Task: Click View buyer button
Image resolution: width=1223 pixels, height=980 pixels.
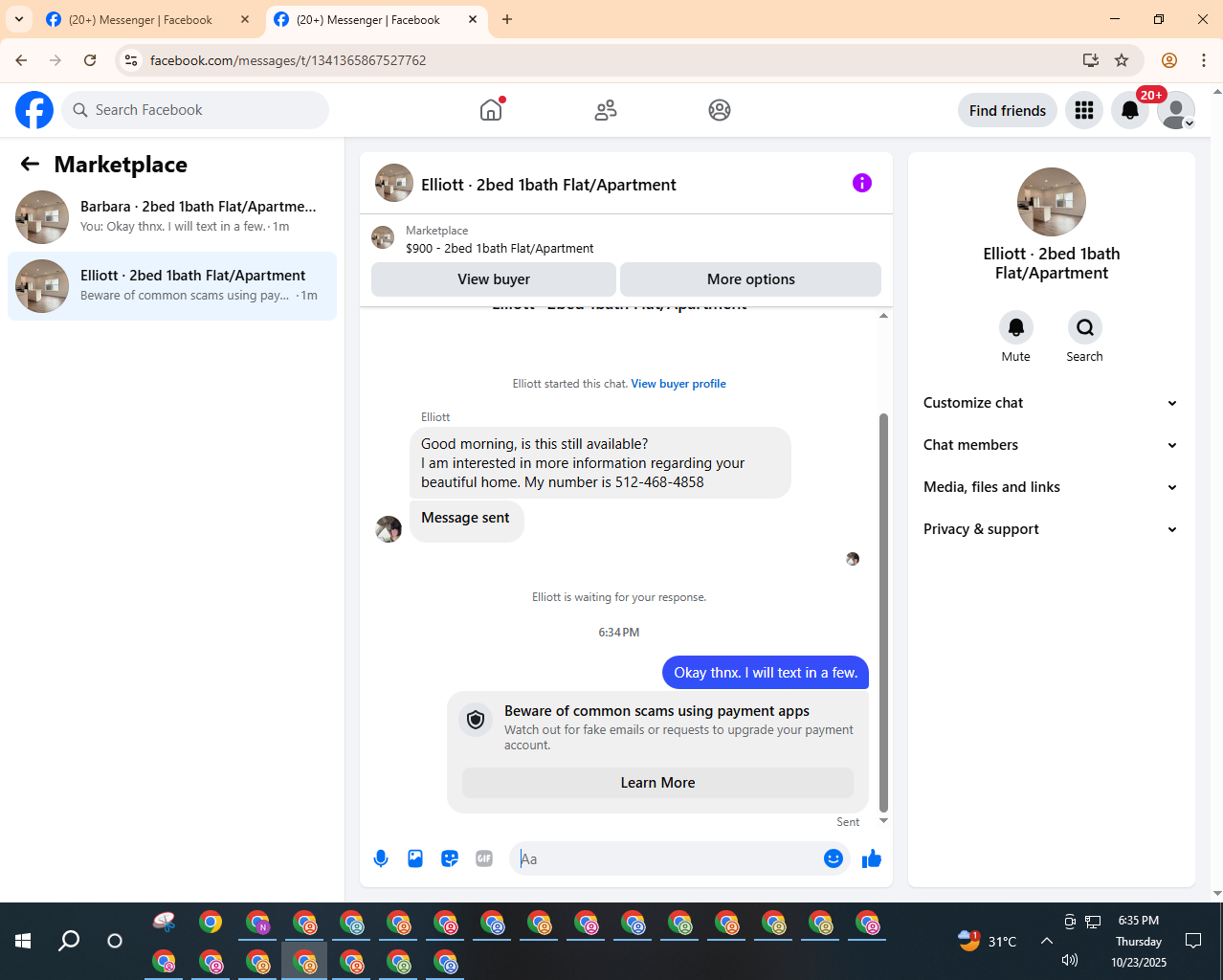Action: click(x=494, y=279)
